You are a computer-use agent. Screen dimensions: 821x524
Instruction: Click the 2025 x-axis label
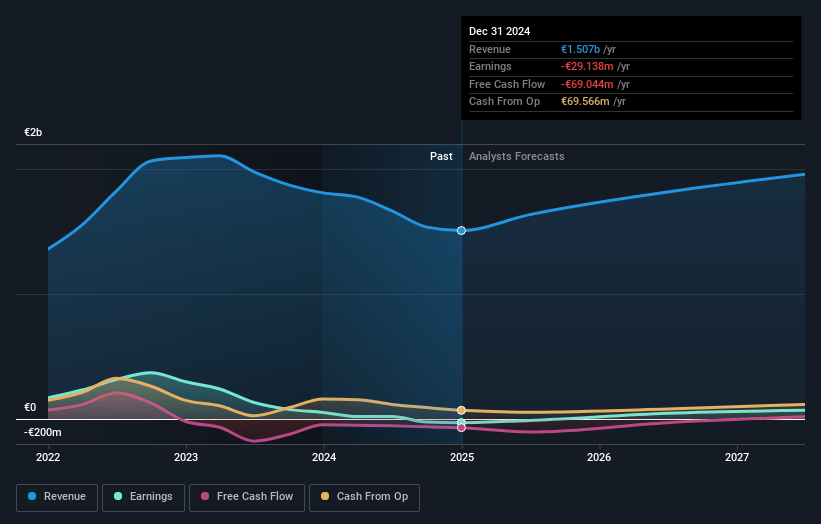pos(462,458)
